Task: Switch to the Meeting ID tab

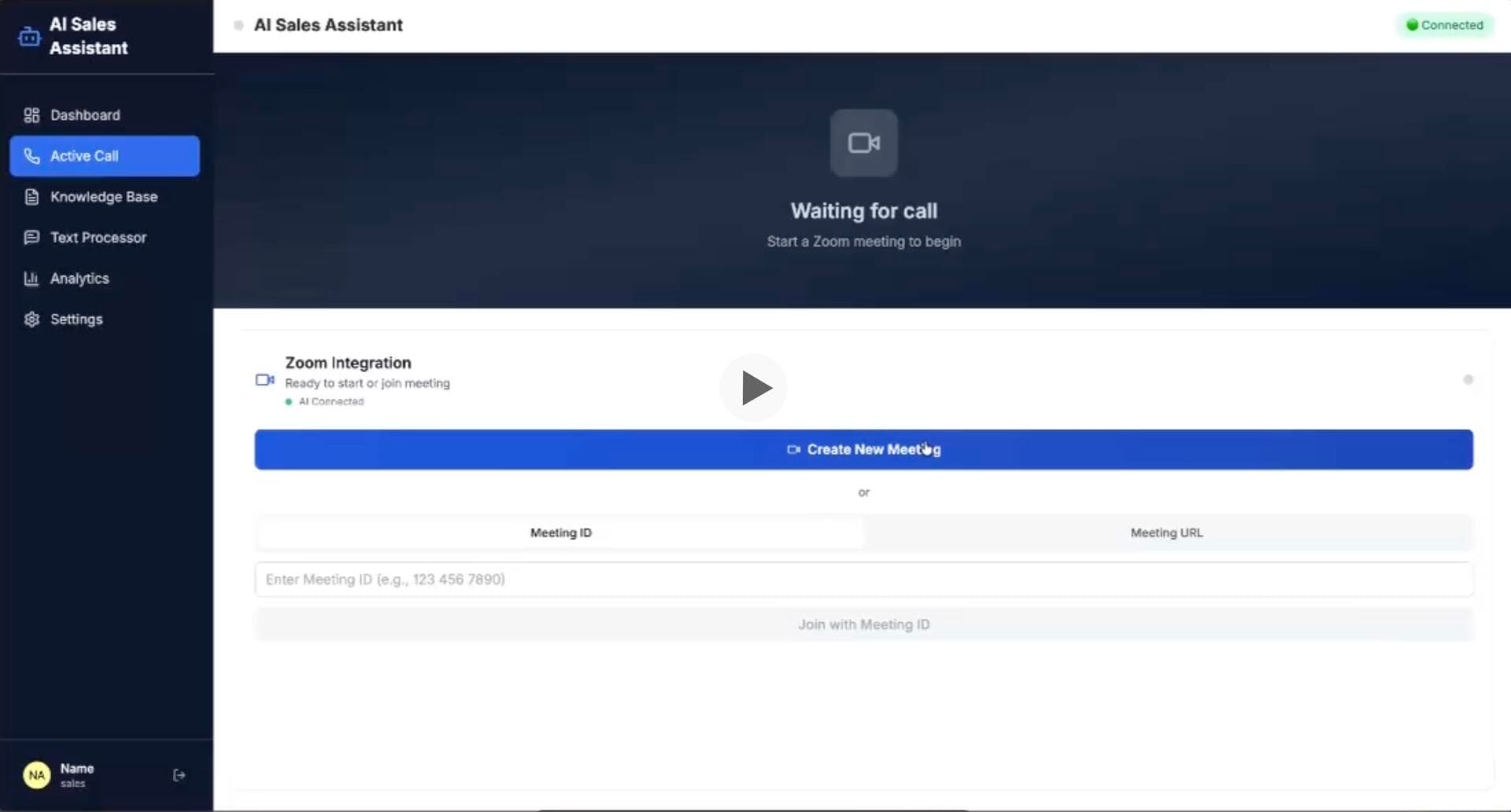Action: [x=560, y=532]
